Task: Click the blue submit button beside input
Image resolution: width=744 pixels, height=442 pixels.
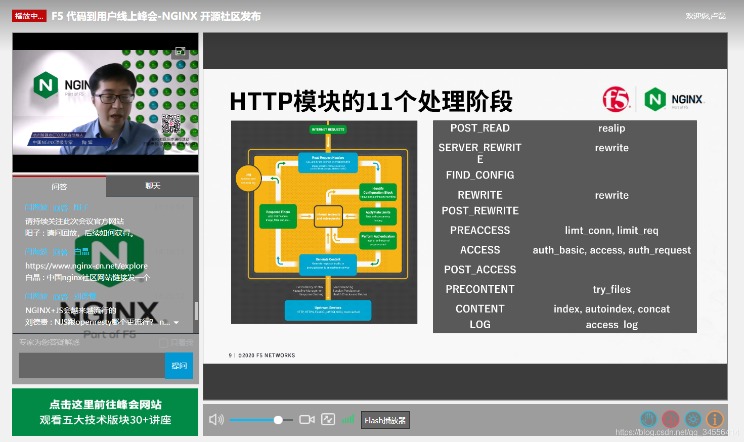Action: 179,366
